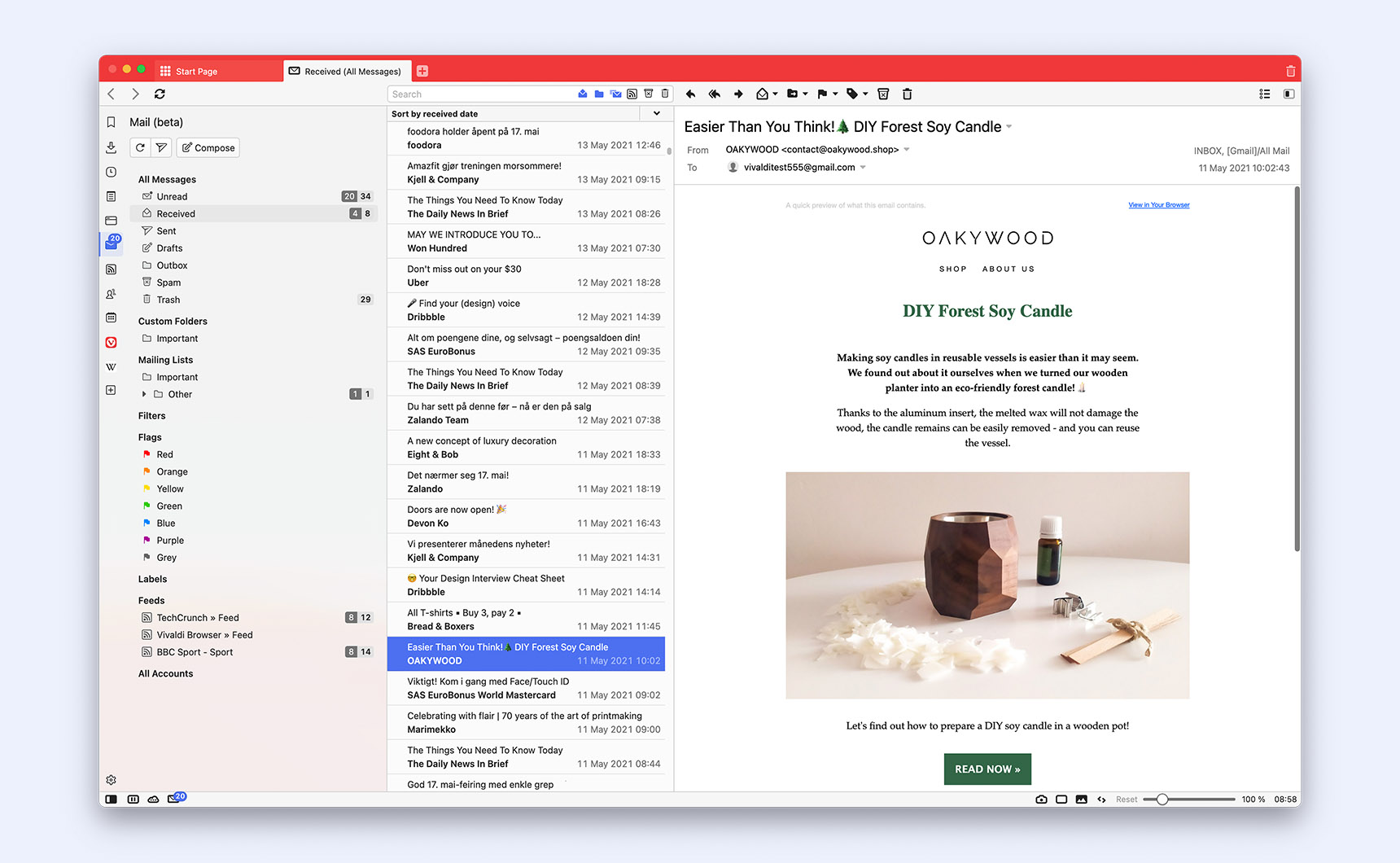Open move to folder dropdown
The height and width of the screenshot is (863, 1400).
point(805,94)
